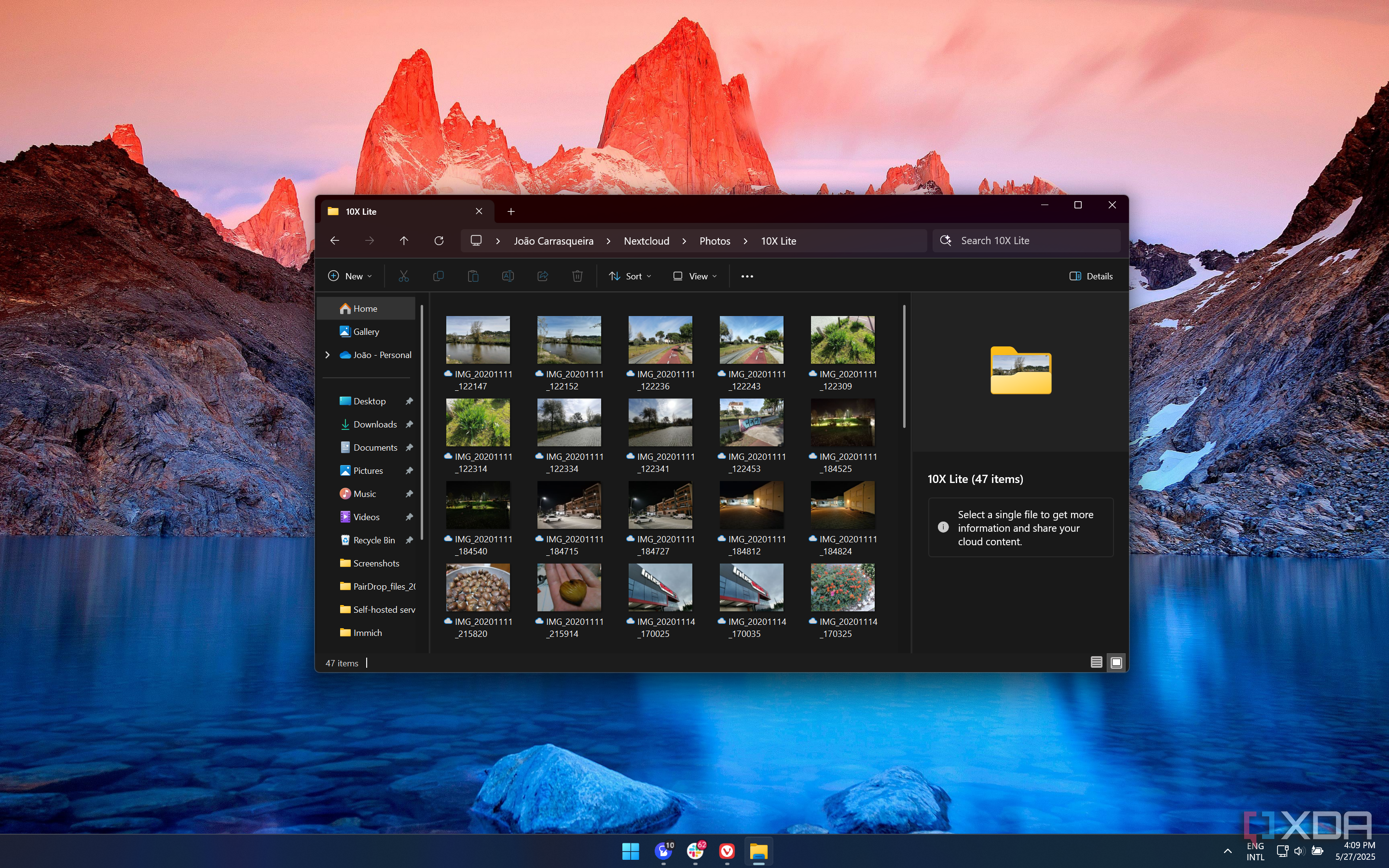Open Screenshots folder in sidebar
Image resolution: width=1389 pixels, height=868 pixels.
pos(367,563)
